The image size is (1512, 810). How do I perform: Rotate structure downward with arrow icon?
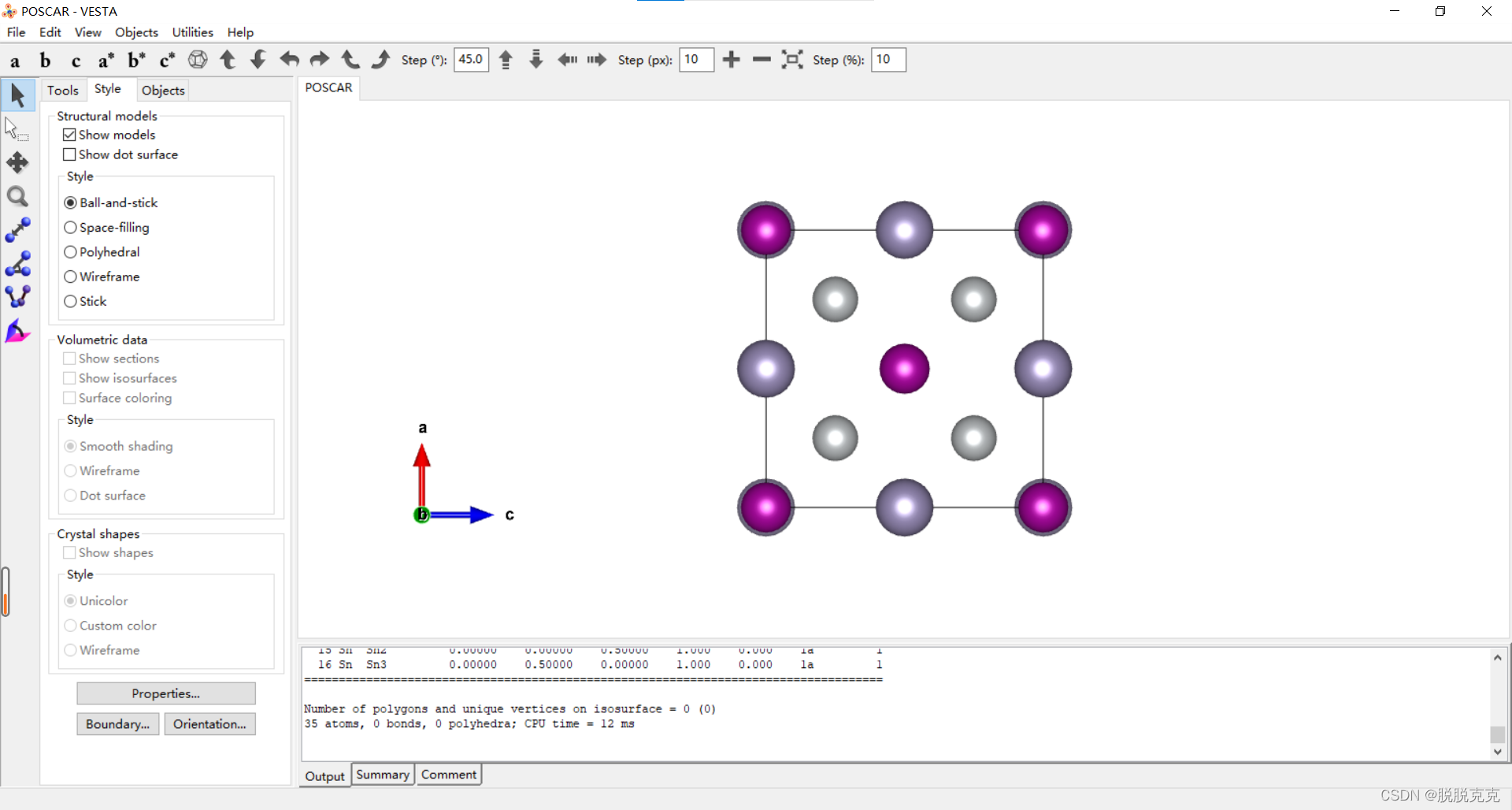tap(258, 60)
